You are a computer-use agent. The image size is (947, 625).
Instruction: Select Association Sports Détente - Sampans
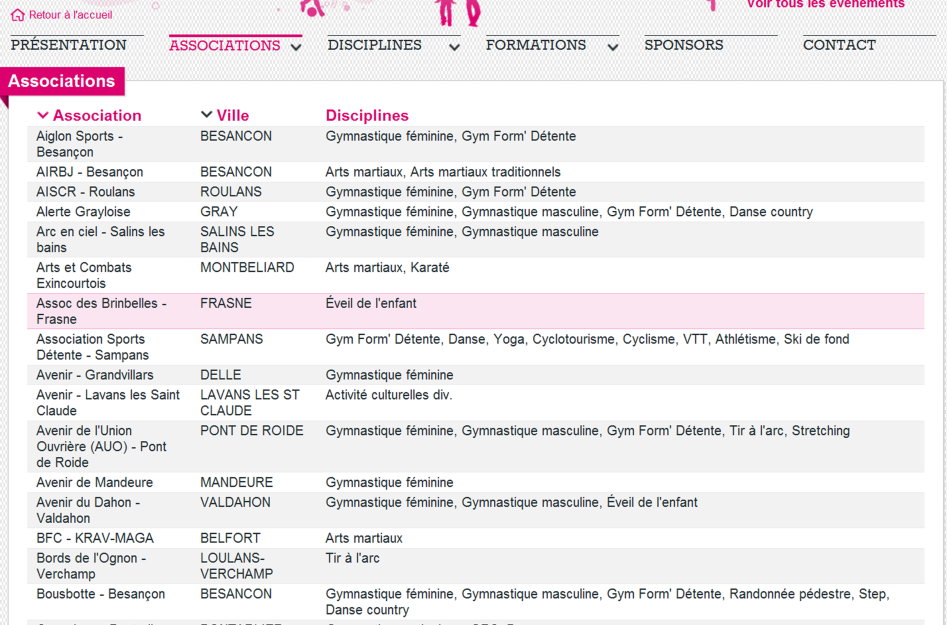[92, 346]
